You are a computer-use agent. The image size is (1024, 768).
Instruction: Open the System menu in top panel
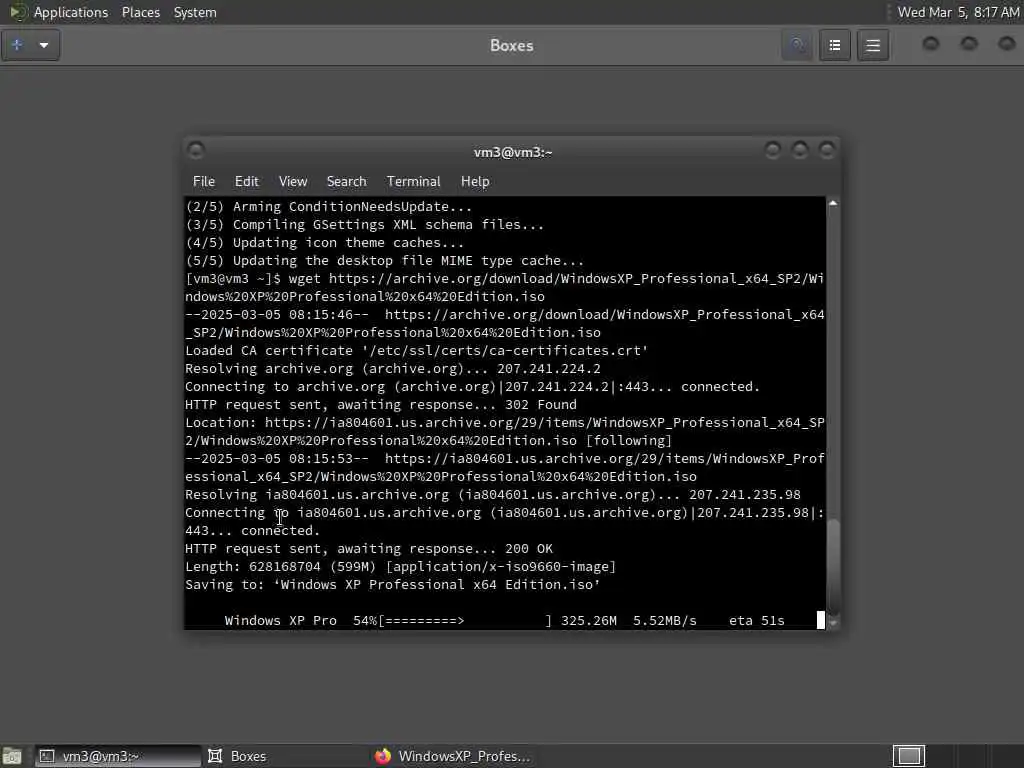point(195,12)
